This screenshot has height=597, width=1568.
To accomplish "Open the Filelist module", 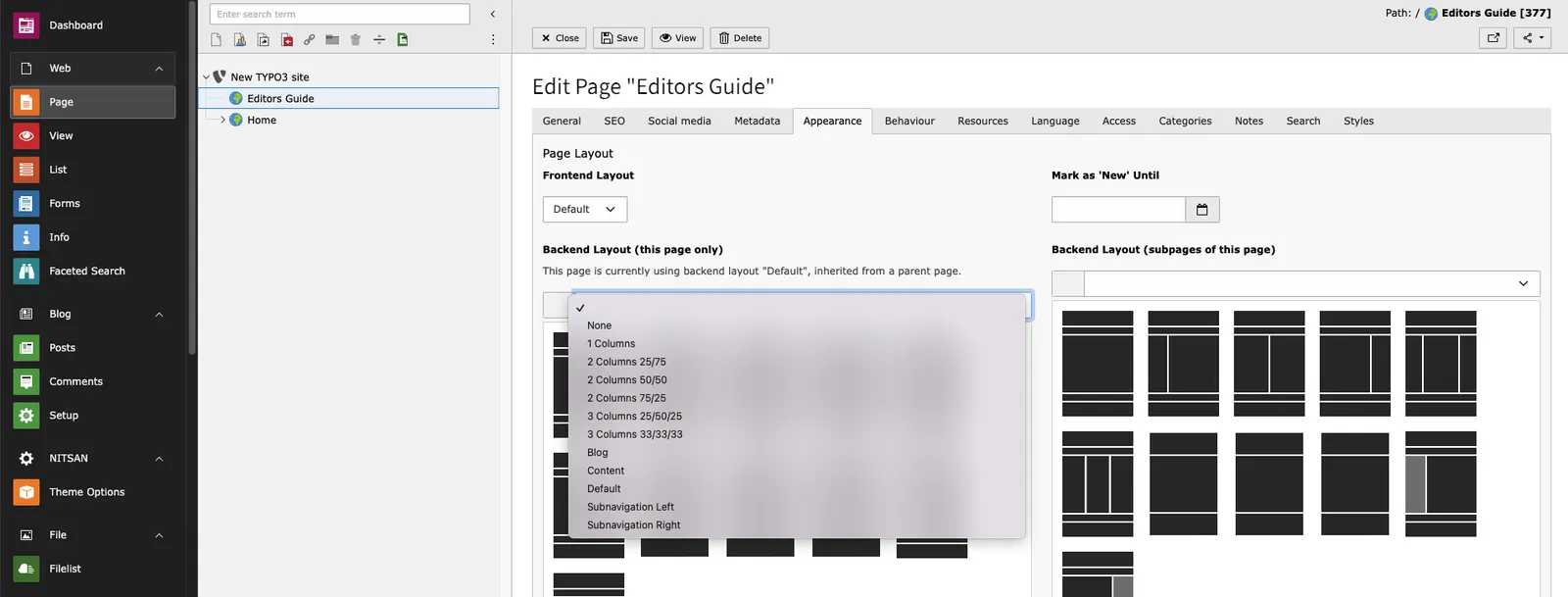I will (x=93, y=569).
